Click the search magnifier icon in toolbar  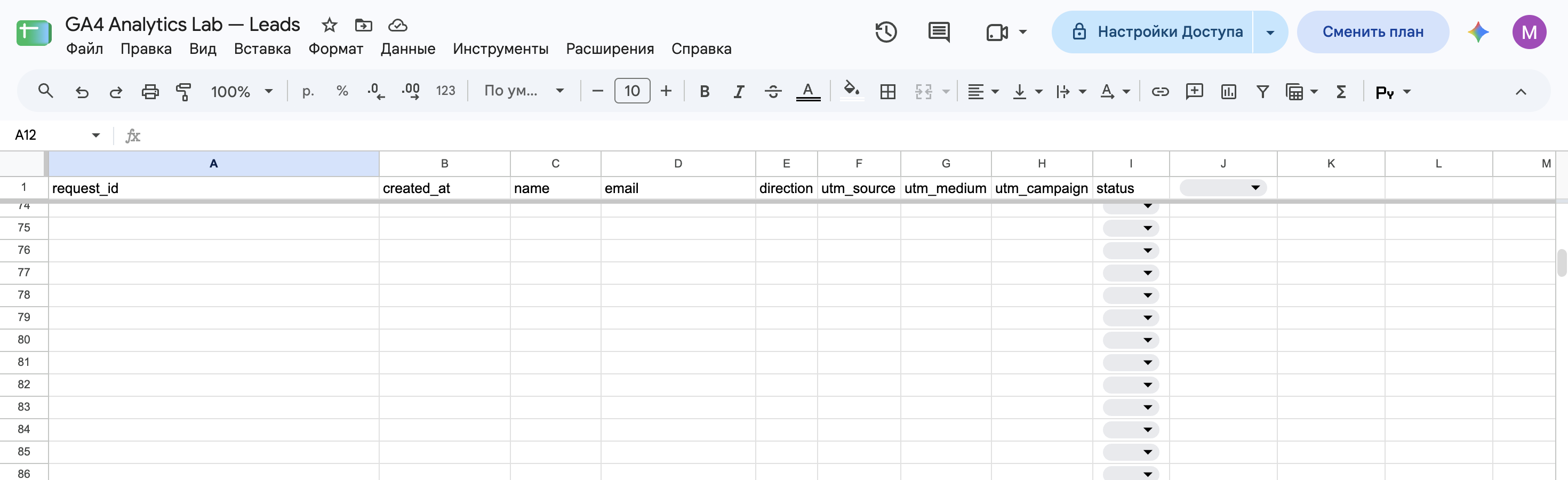point(46,91)
